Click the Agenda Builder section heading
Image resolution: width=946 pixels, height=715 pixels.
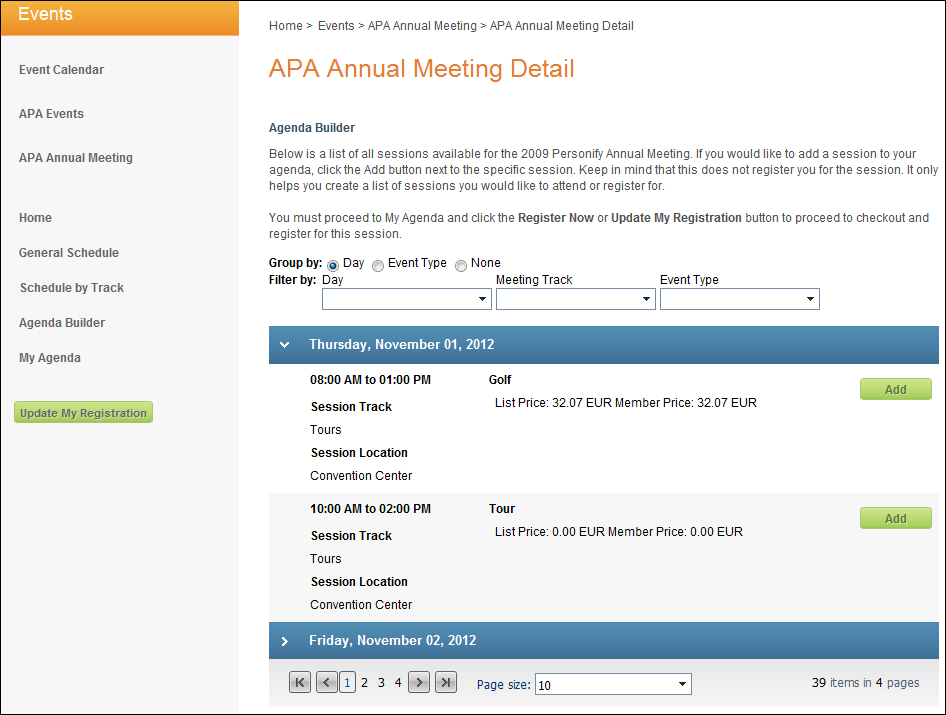click(312, 128)
